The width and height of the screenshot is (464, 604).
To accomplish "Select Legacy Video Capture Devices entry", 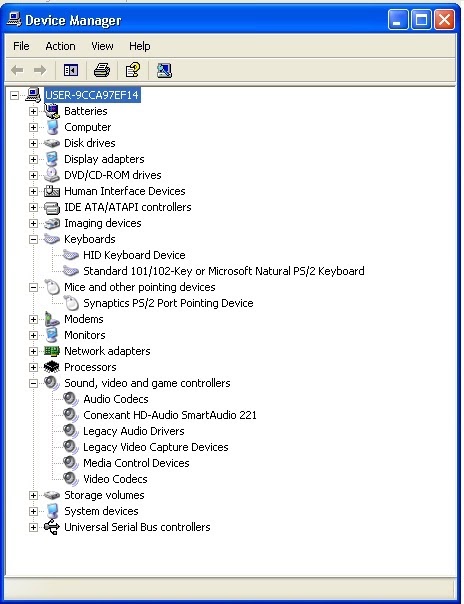I will tap(156, 447).
